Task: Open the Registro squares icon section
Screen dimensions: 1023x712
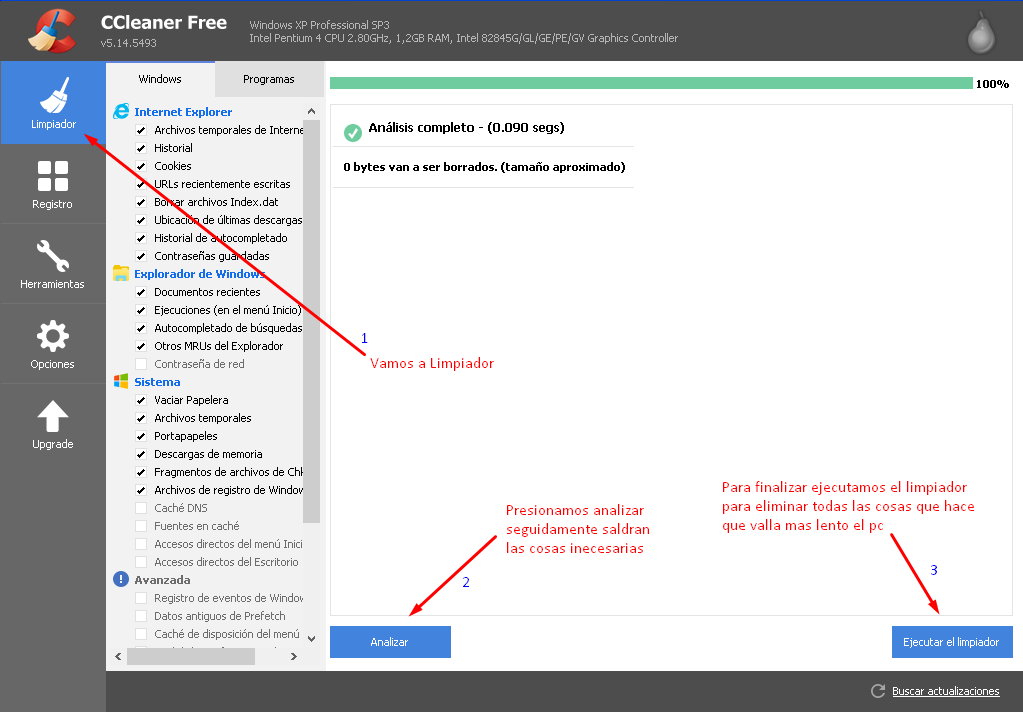Action: 52,184
